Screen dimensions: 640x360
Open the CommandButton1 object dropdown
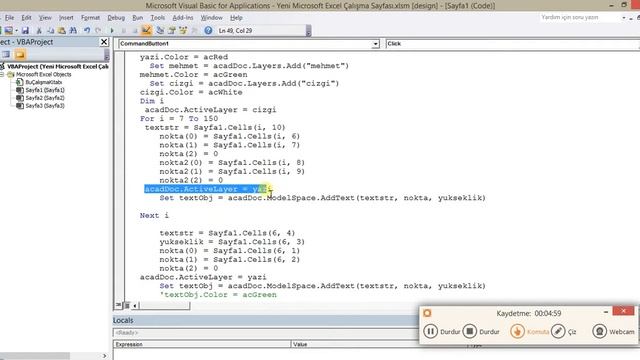(x=375, y=44)
